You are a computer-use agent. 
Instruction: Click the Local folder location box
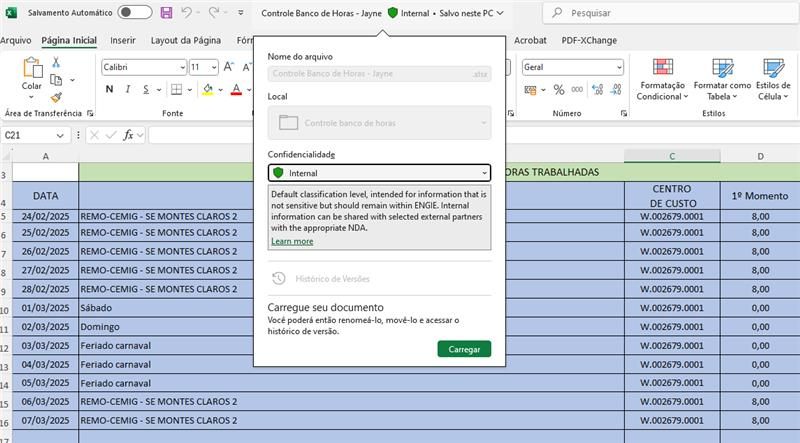[379, 123]
